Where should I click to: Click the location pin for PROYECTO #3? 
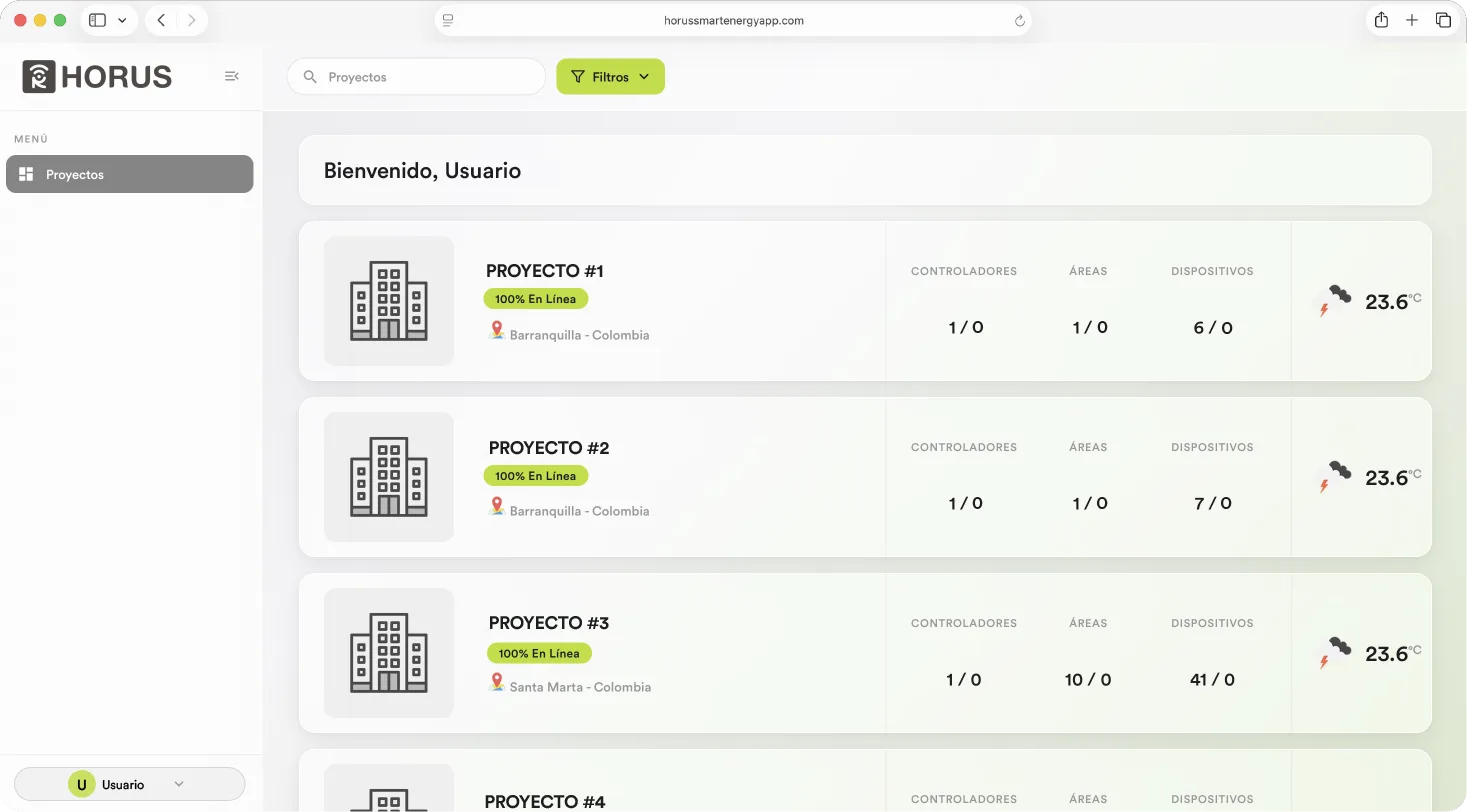point(497,682)
